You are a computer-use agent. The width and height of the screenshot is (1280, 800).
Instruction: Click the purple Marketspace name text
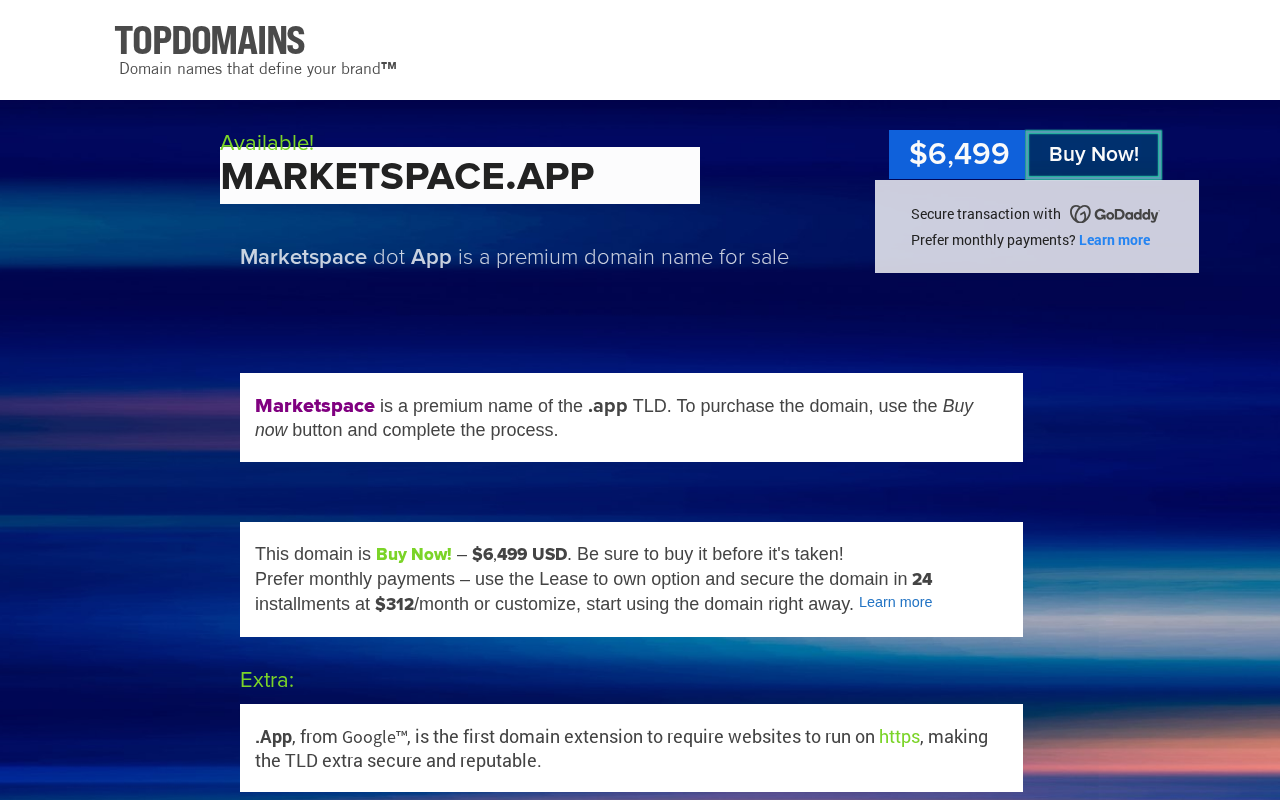(x=315, y=406)
